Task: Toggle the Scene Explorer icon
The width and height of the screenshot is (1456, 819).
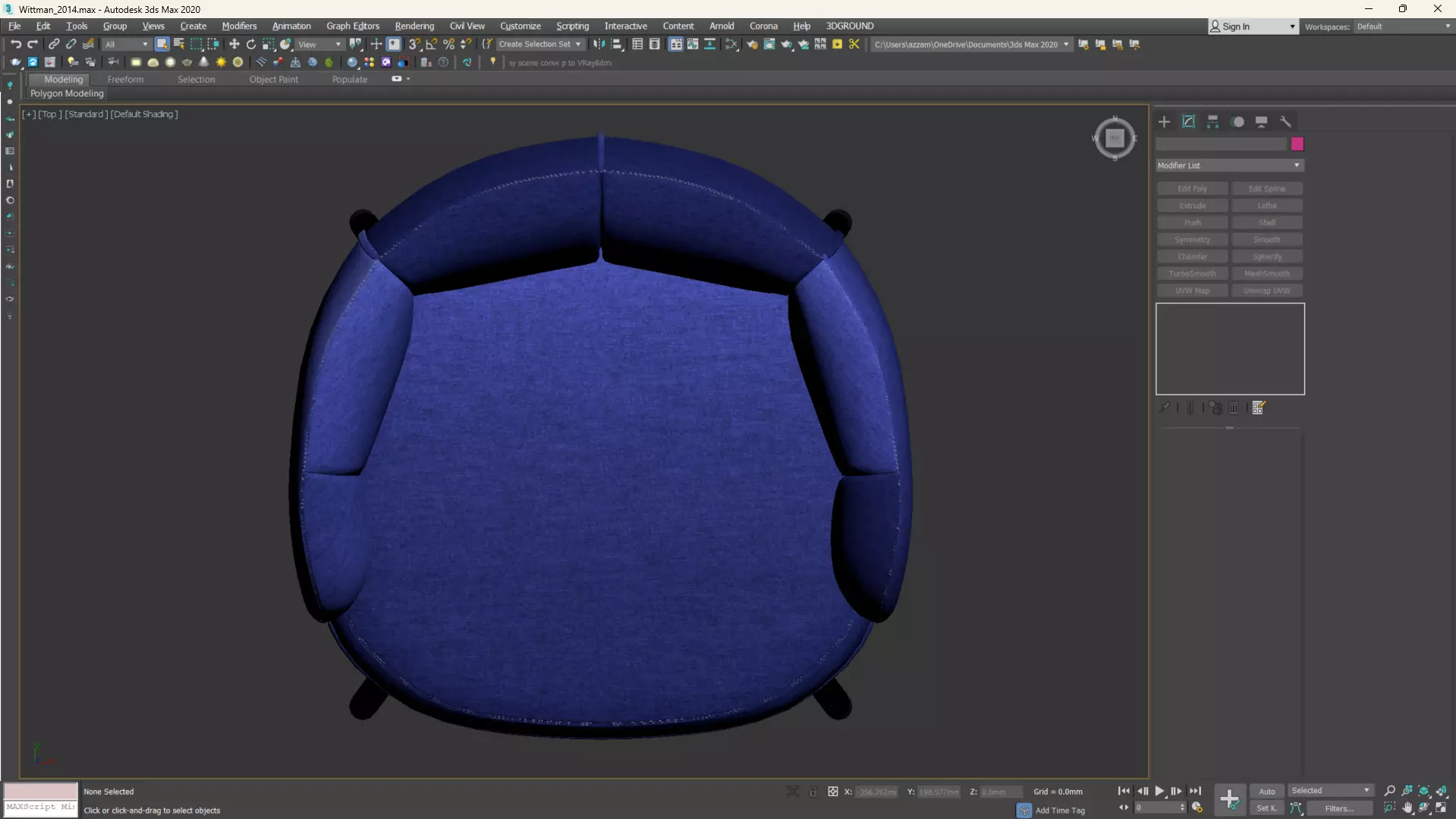Action: (x=637, y=44)
